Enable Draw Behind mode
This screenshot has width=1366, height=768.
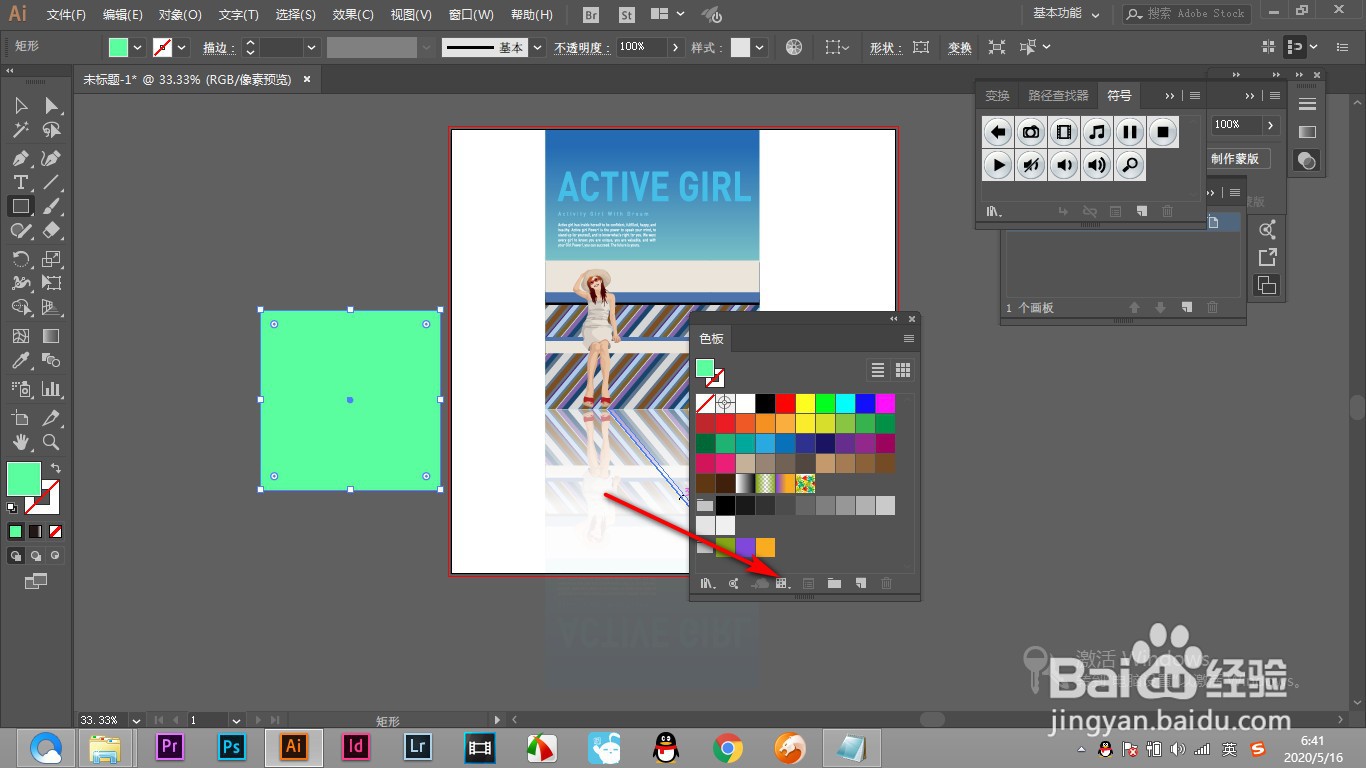pos(35,556)
